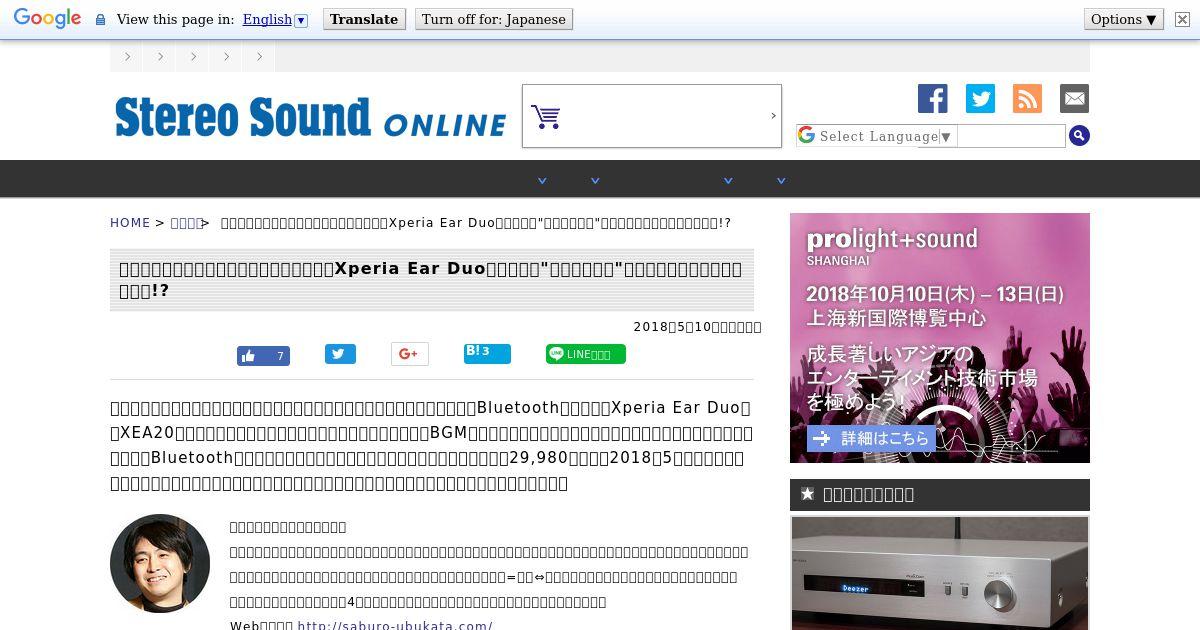Open prolight+sound Shanghai advertisement
Image resolution: width=1200 pixels, height=630 pixels.
940,338
